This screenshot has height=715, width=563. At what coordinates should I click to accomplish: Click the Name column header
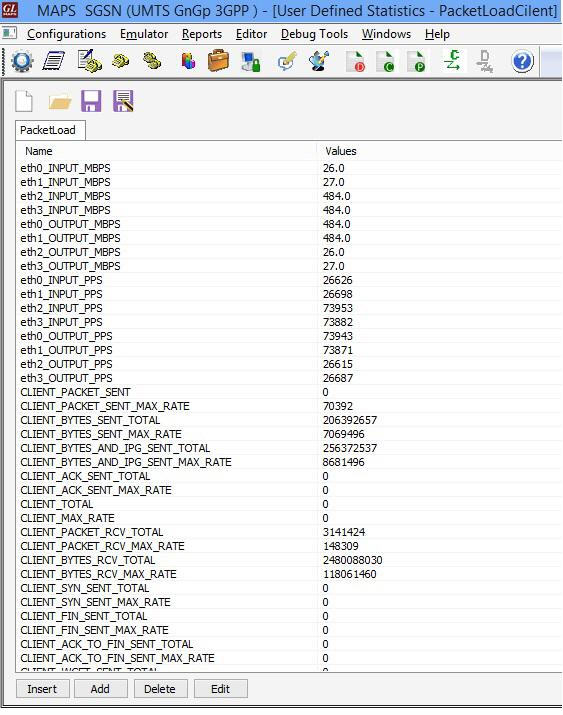coord(166,151)
